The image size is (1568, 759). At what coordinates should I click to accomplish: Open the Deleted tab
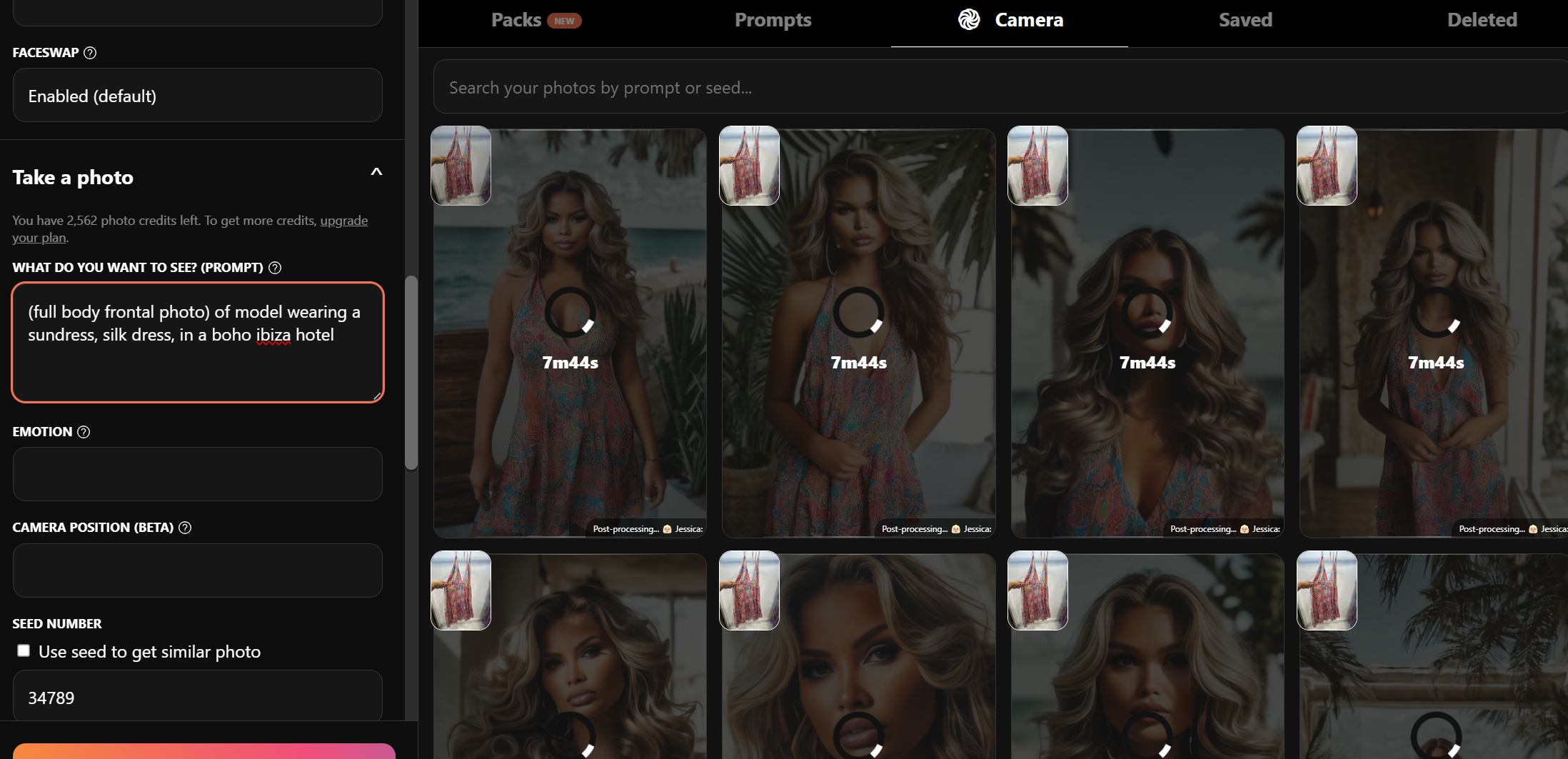coord(1482,20)
